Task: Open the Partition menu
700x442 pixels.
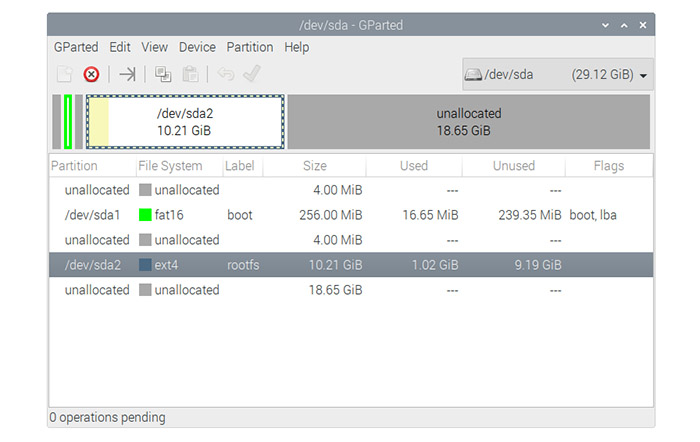Action: pyautogui.click(x=250, y=47)
